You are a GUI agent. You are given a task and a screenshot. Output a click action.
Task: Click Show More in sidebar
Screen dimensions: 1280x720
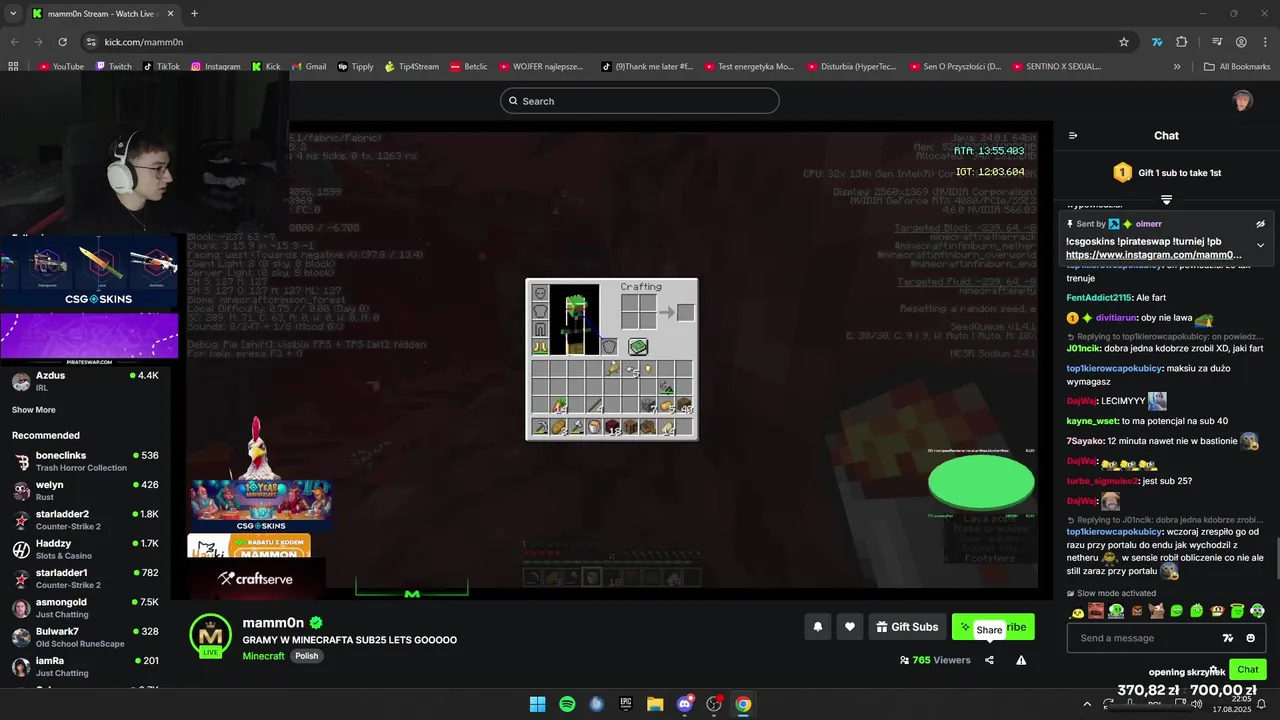(33, 410)
